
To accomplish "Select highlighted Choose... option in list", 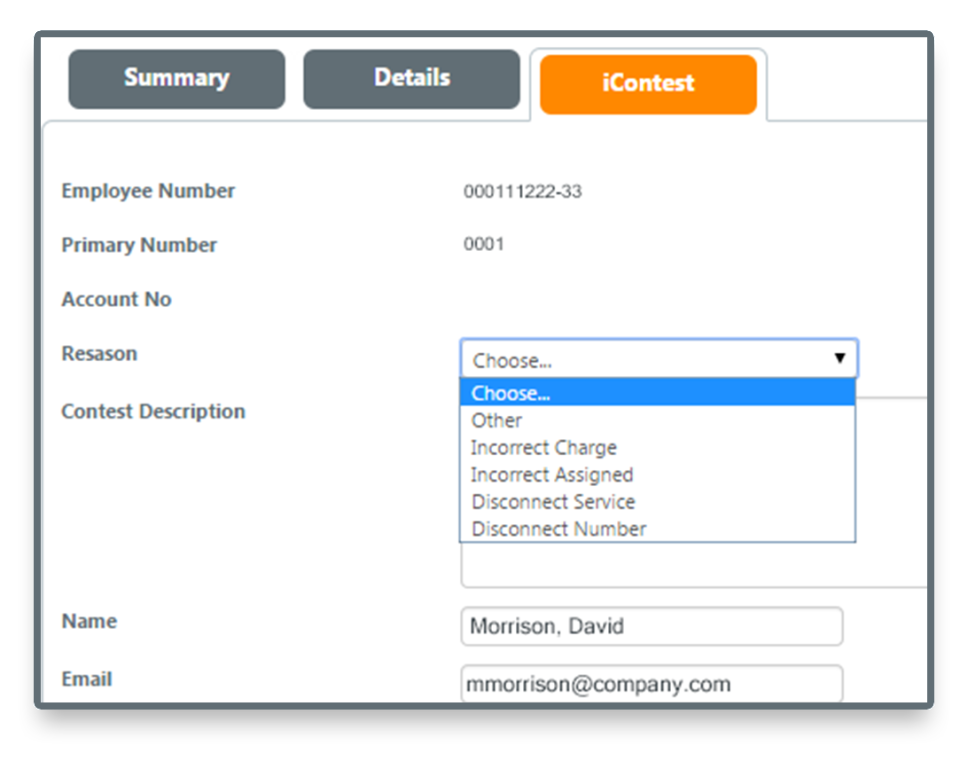I will [657, 392].
